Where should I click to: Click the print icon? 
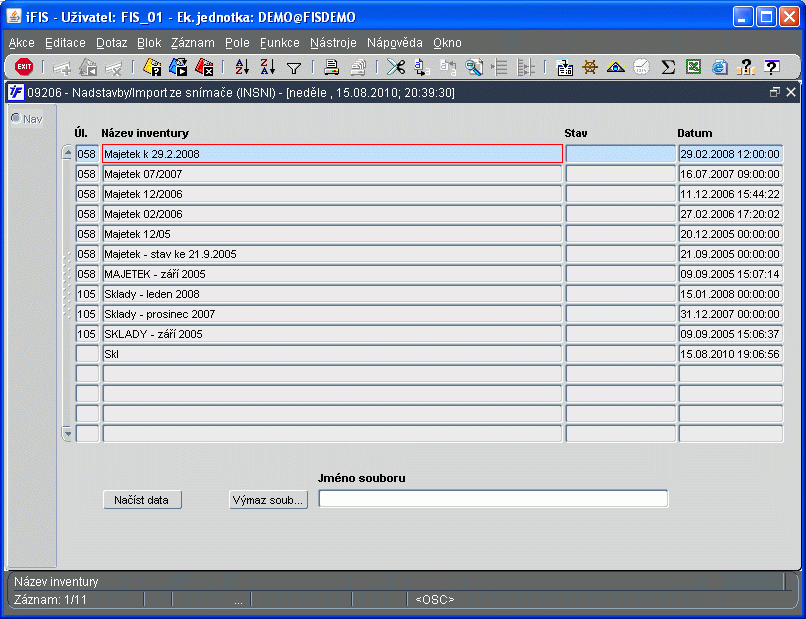332,67
